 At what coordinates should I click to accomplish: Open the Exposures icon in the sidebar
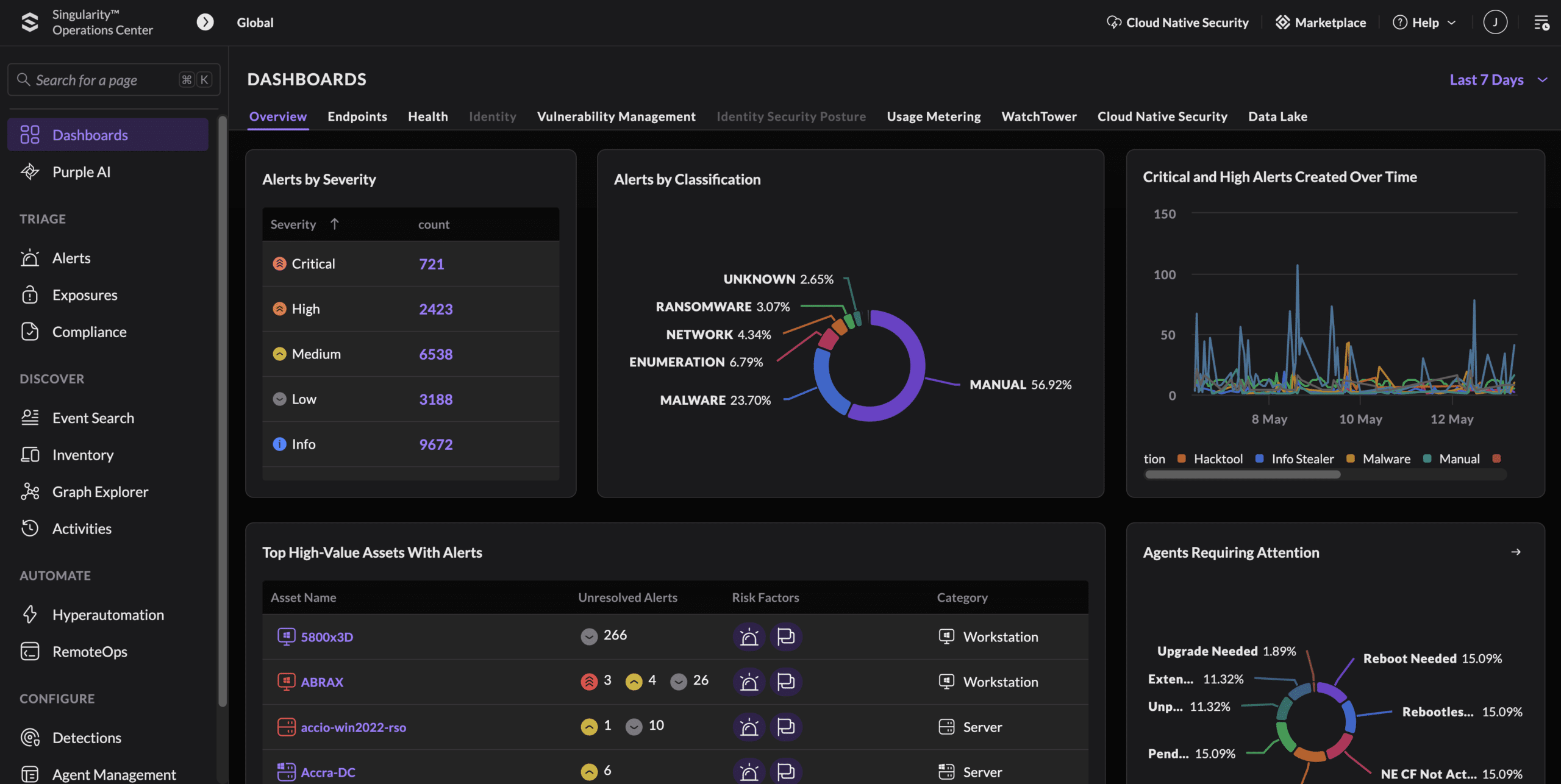coord(29,295)
